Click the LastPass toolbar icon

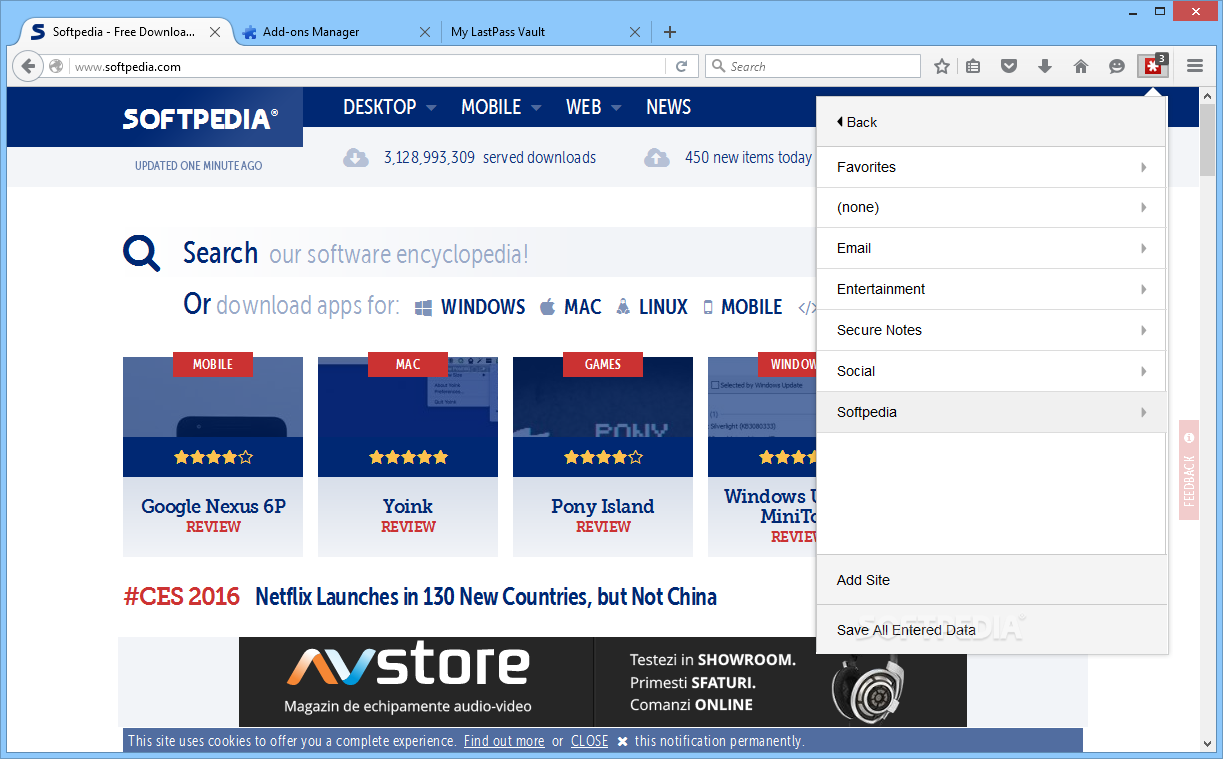click(x=1152, y=66)
